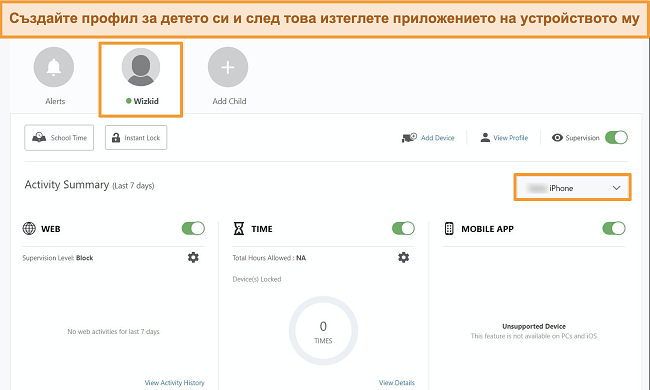The image size is (650, 390).
Task: Click the Activity Summary heading
Action: [x=67, y=184]
